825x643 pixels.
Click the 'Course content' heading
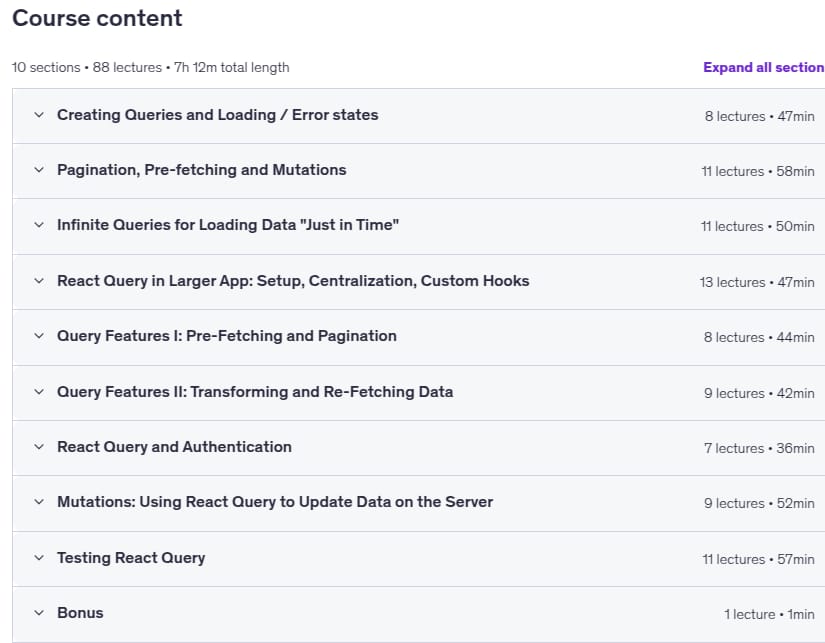(x=97, y=18)
